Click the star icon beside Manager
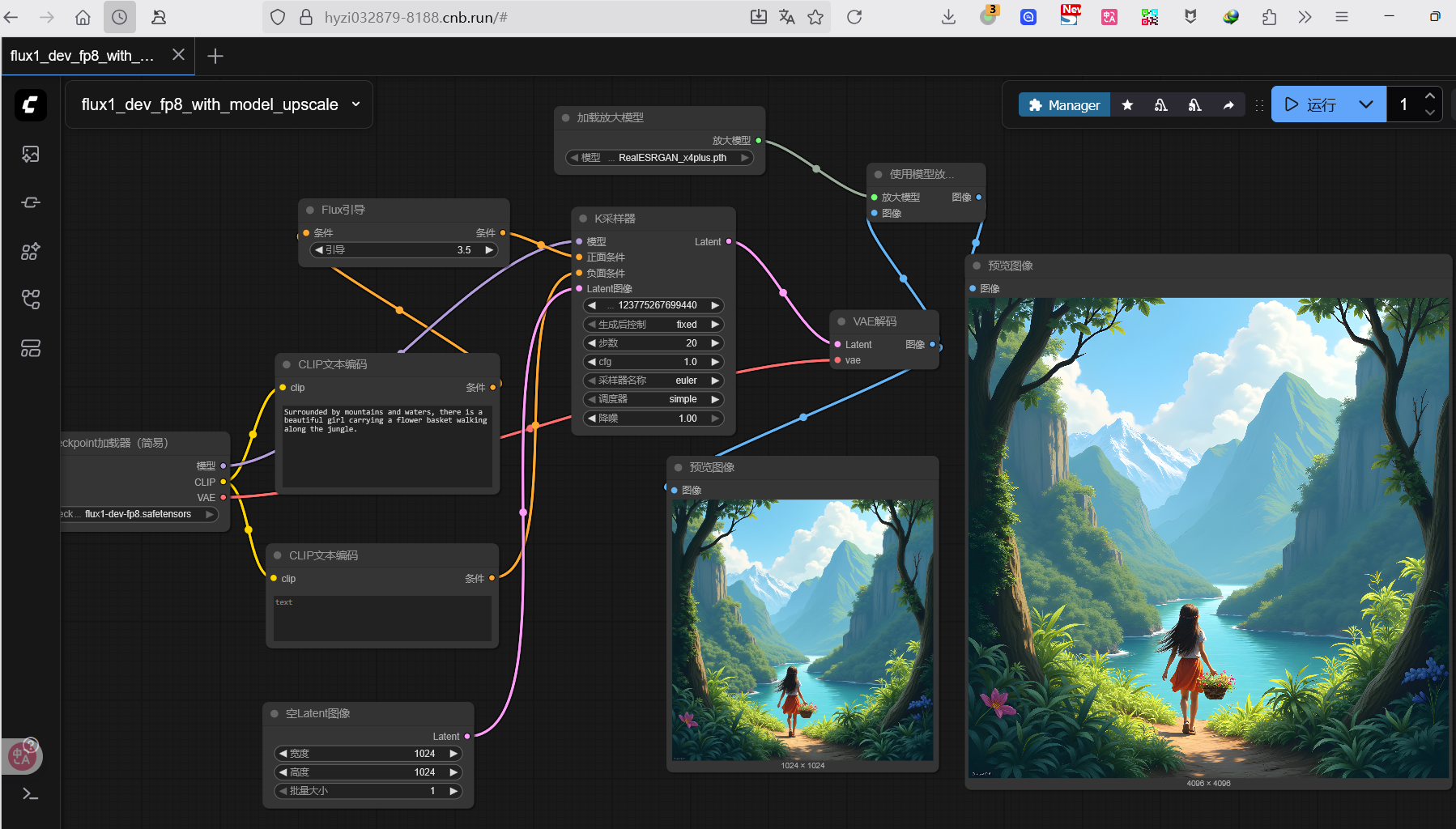 1127,105
